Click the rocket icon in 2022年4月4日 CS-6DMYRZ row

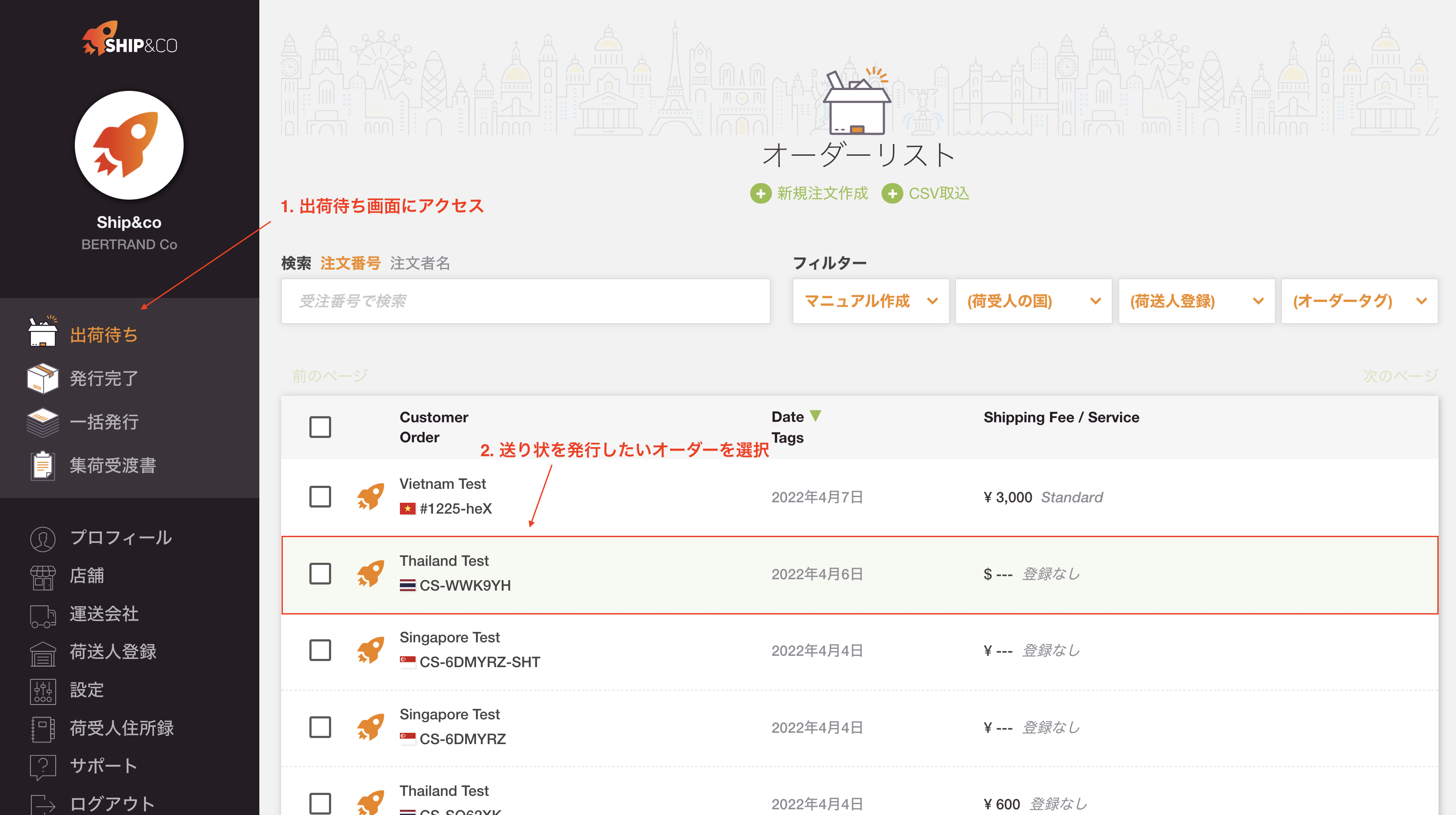371,727
